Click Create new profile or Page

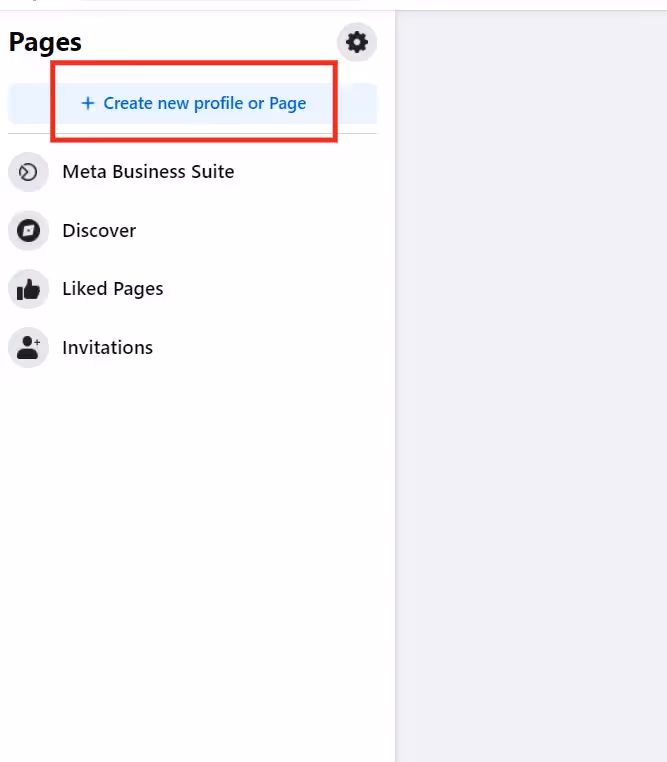pyautogui.click(x=192, y=104)
